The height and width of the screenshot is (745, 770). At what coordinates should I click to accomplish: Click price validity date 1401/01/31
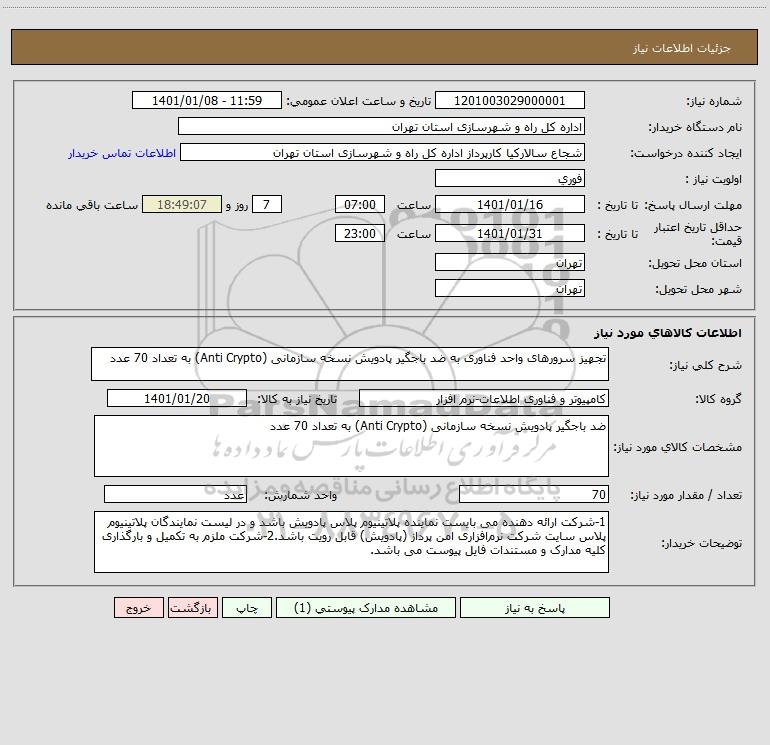pos(510,233)
